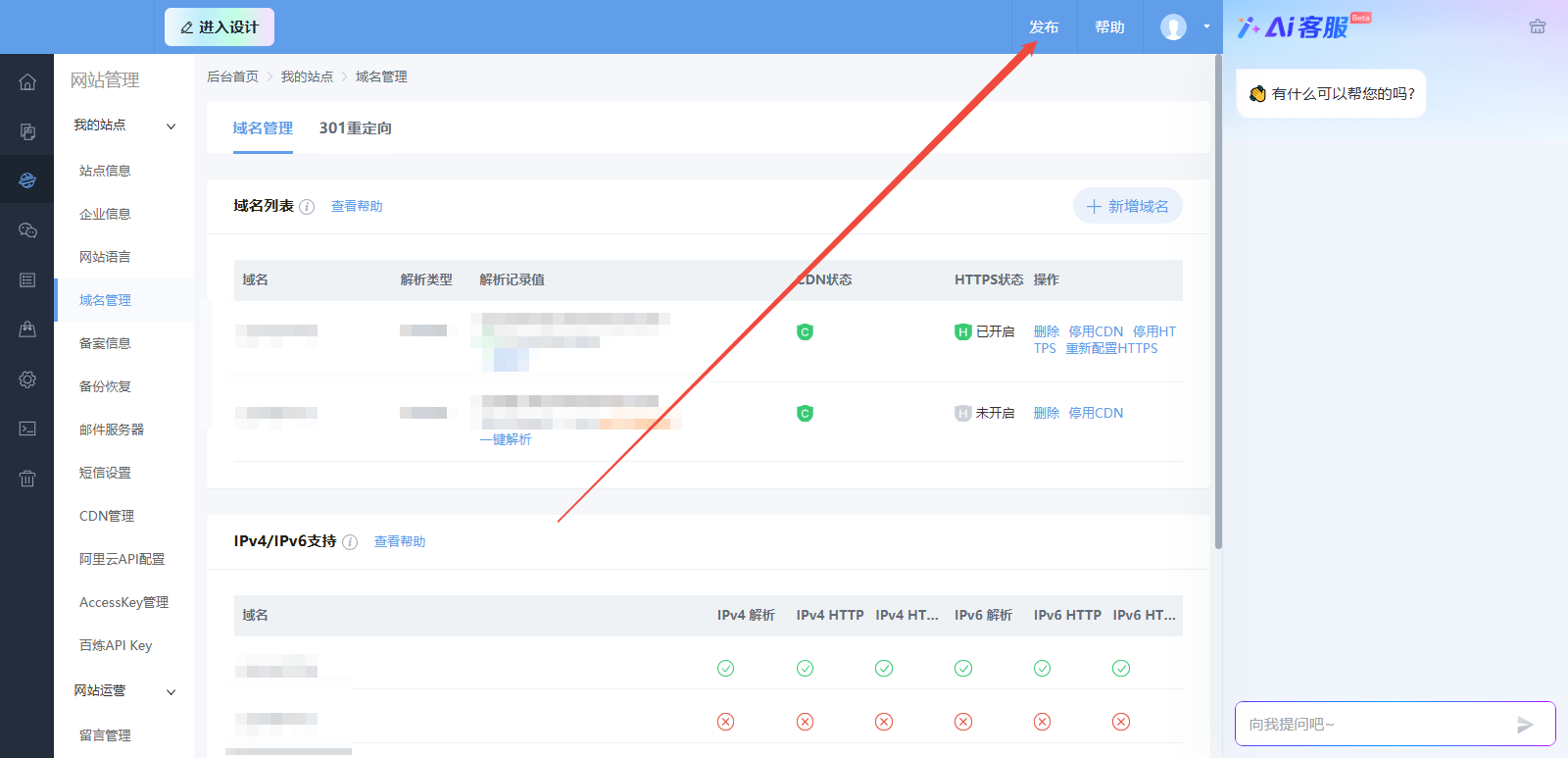Open 帮助 in the top bar

click(1109, 27)
